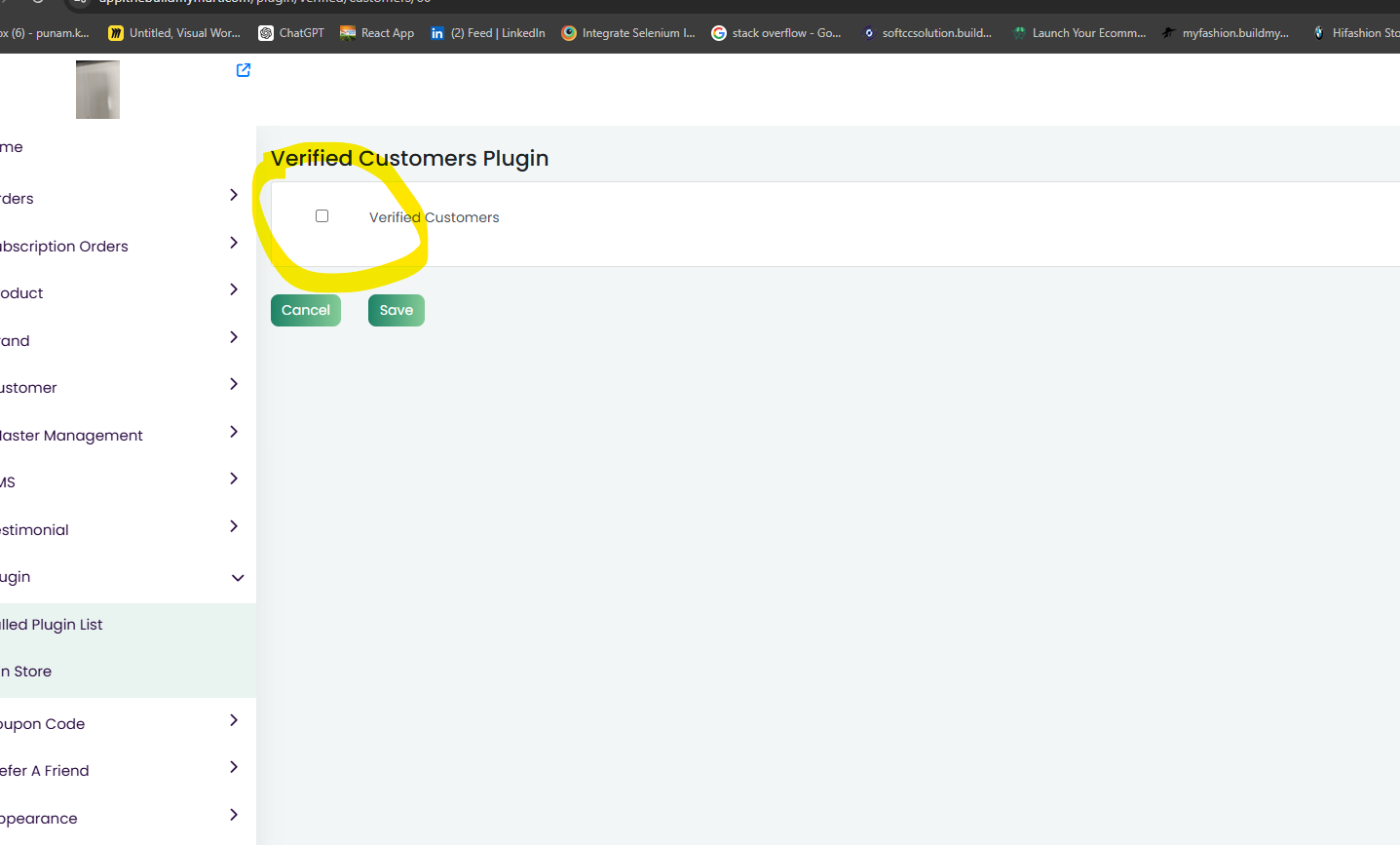Viewport: 1400px width, 845px height.
Task: Open the punam.k inbox bookmark
Action: 45,33
